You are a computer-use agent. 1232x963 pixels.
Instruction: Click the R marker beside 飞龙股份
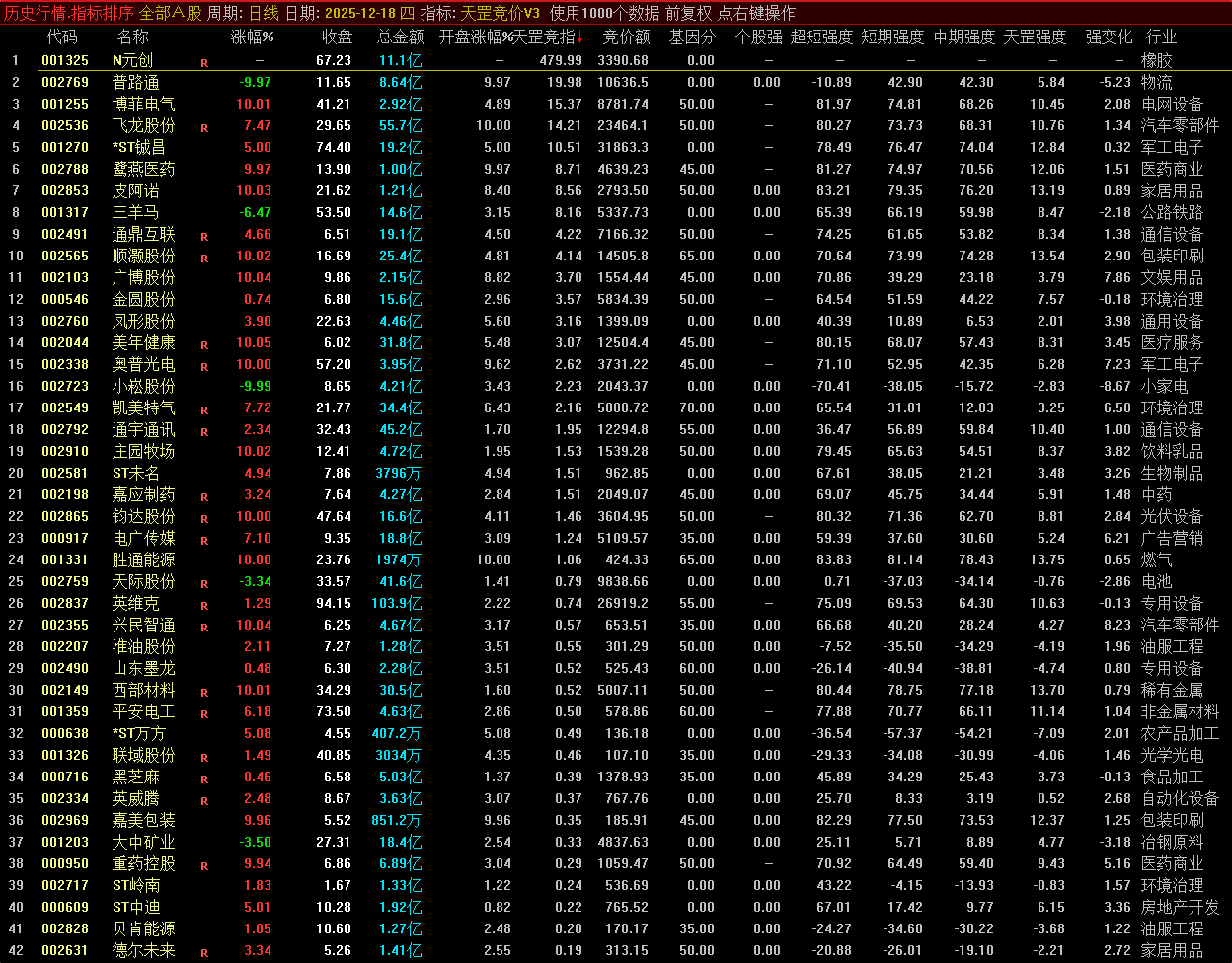pyautogui.click(x=204, y=127)
